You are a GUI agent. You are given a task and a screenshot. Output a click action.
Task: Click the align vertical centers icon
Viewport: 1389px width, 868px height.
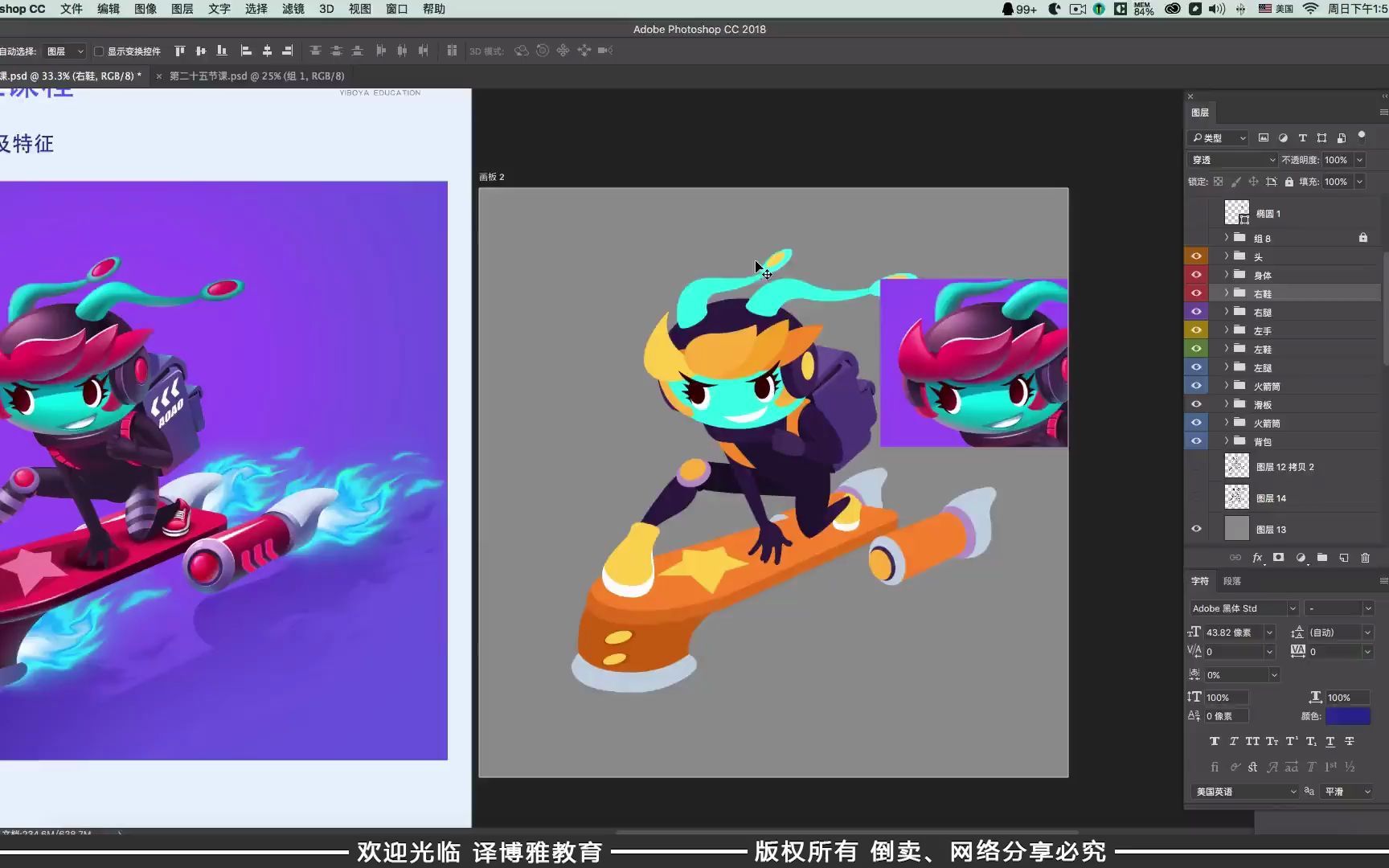(201, 51)
